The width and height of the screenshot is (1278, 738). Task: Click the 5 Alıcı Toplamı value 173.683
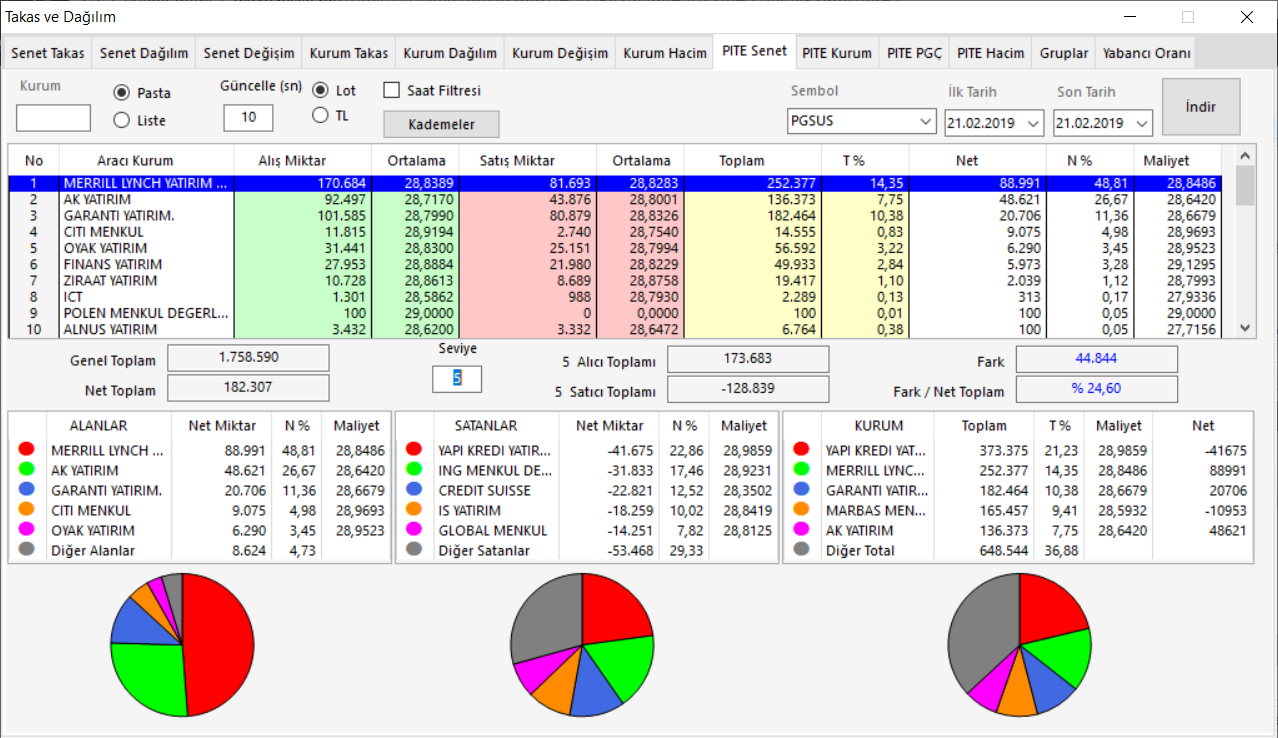pos(748,359)
